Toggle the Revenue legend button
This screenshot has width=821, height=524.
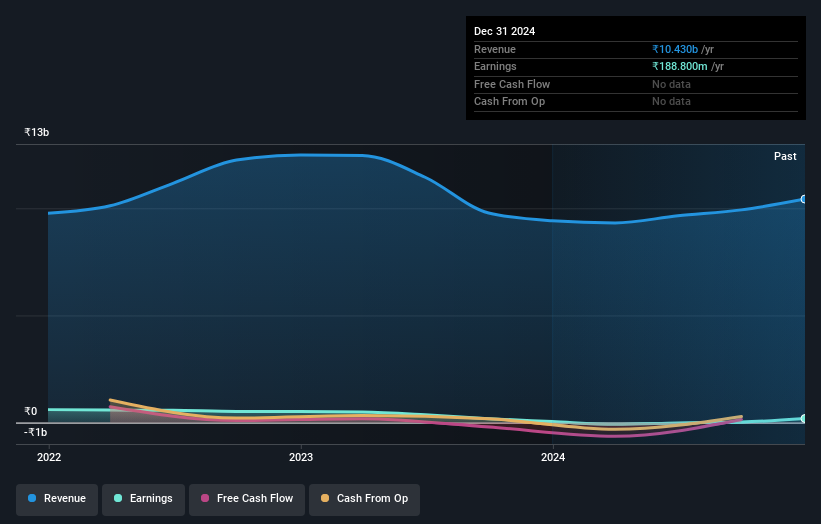click(x=57, y=499)
